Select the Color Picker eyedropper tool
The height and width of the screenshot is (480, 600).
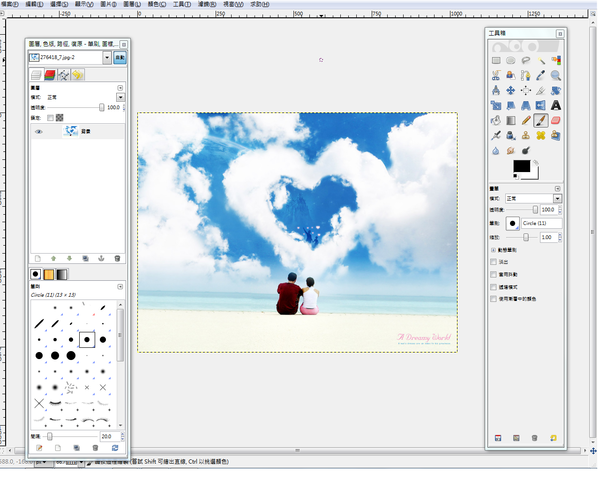541,75
